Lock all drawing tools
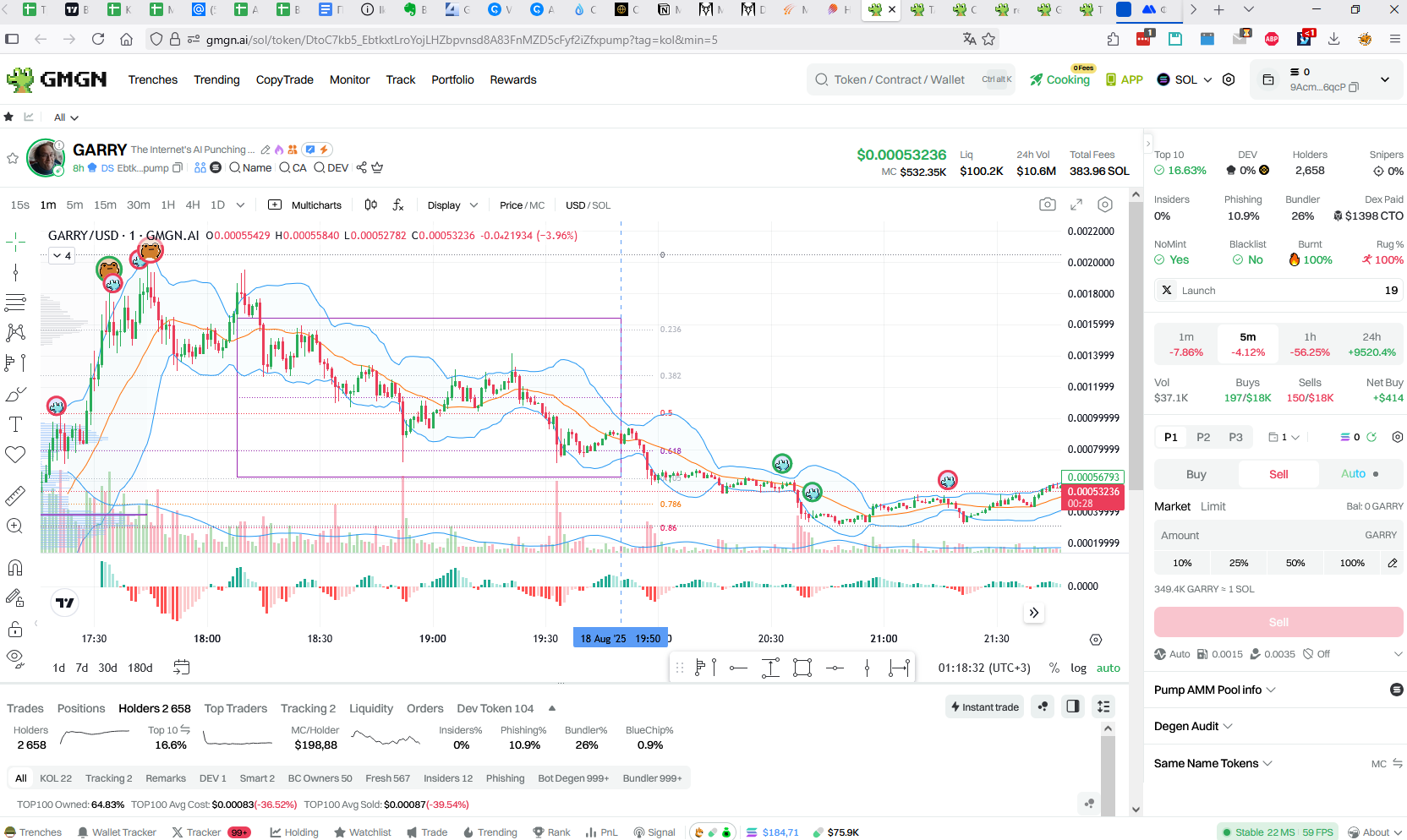 (x=15, y=629)
